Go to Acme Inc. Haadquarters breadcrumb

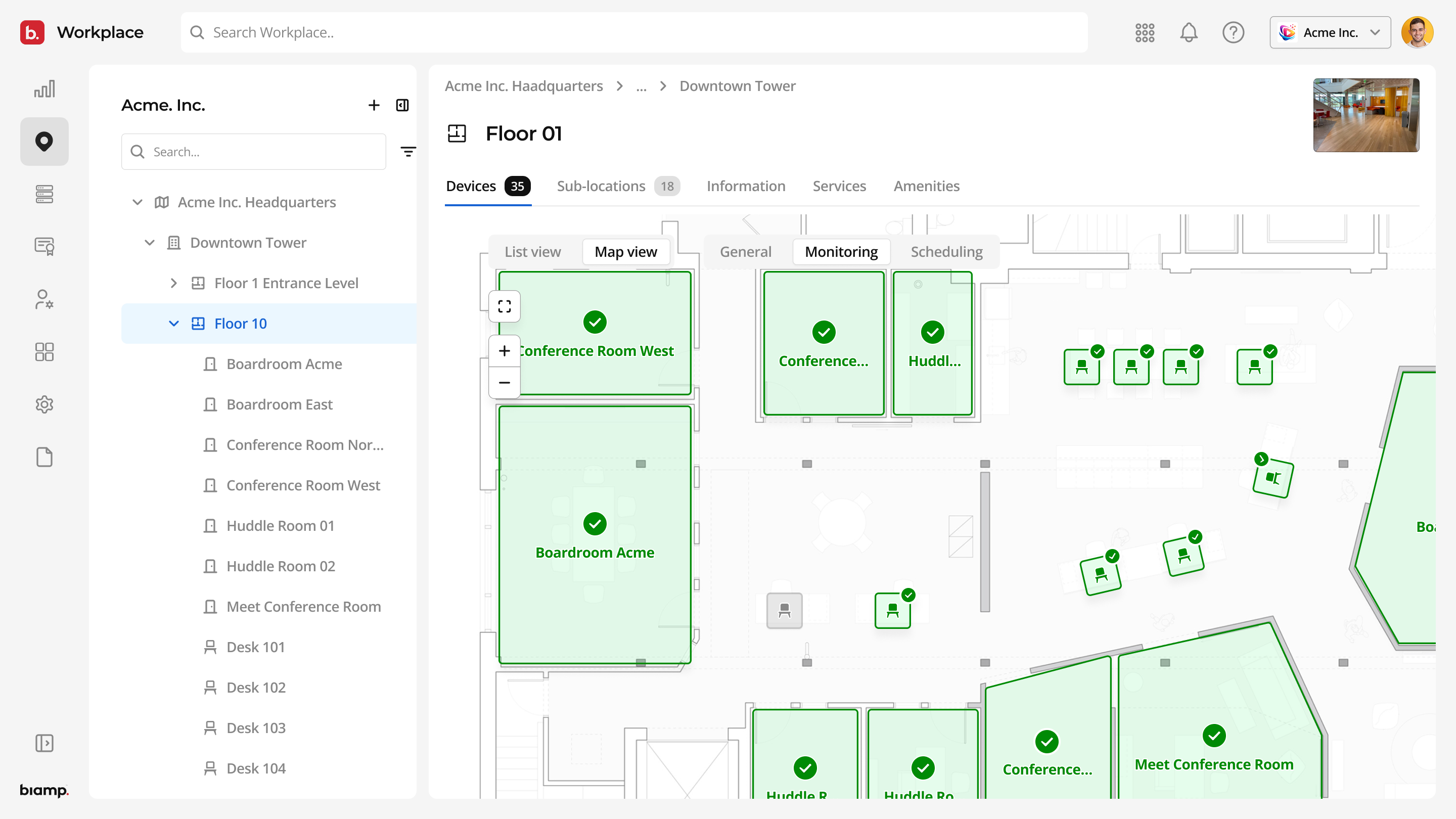(x=523, y=86)
